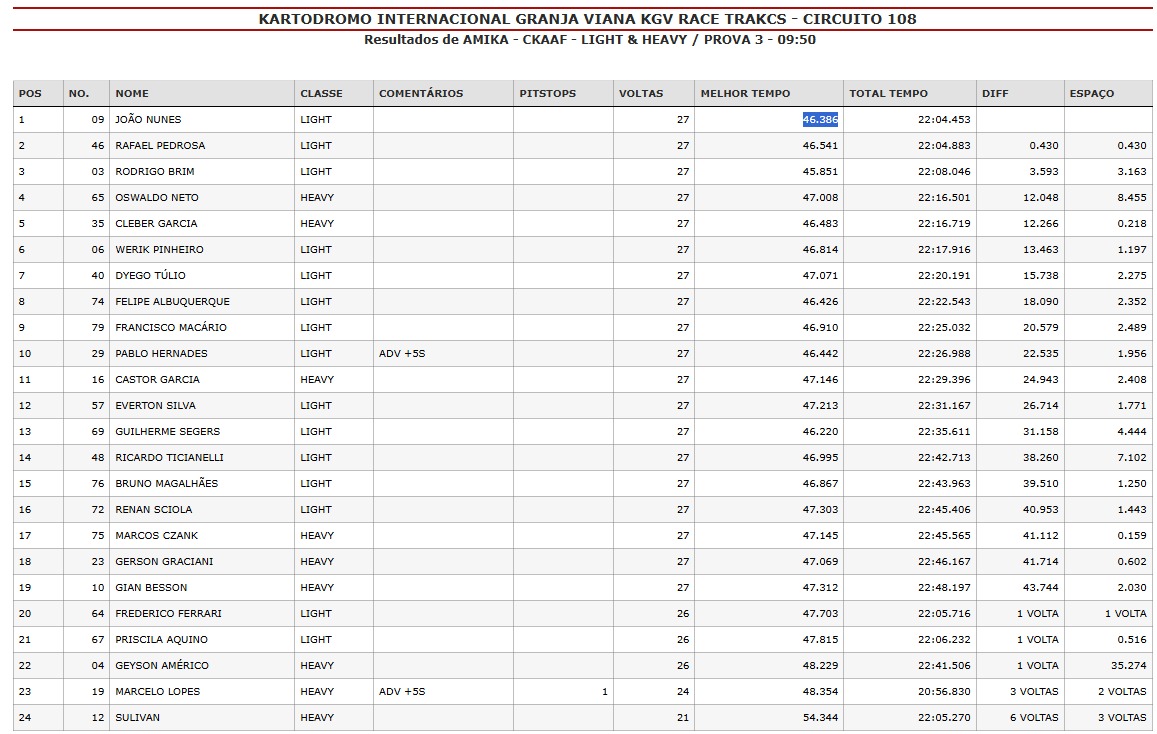The height and width of the screenshot is (734, 1157).
Task: Click driver name GEYSON AMÉRICO
Action: tap(162, 665)
